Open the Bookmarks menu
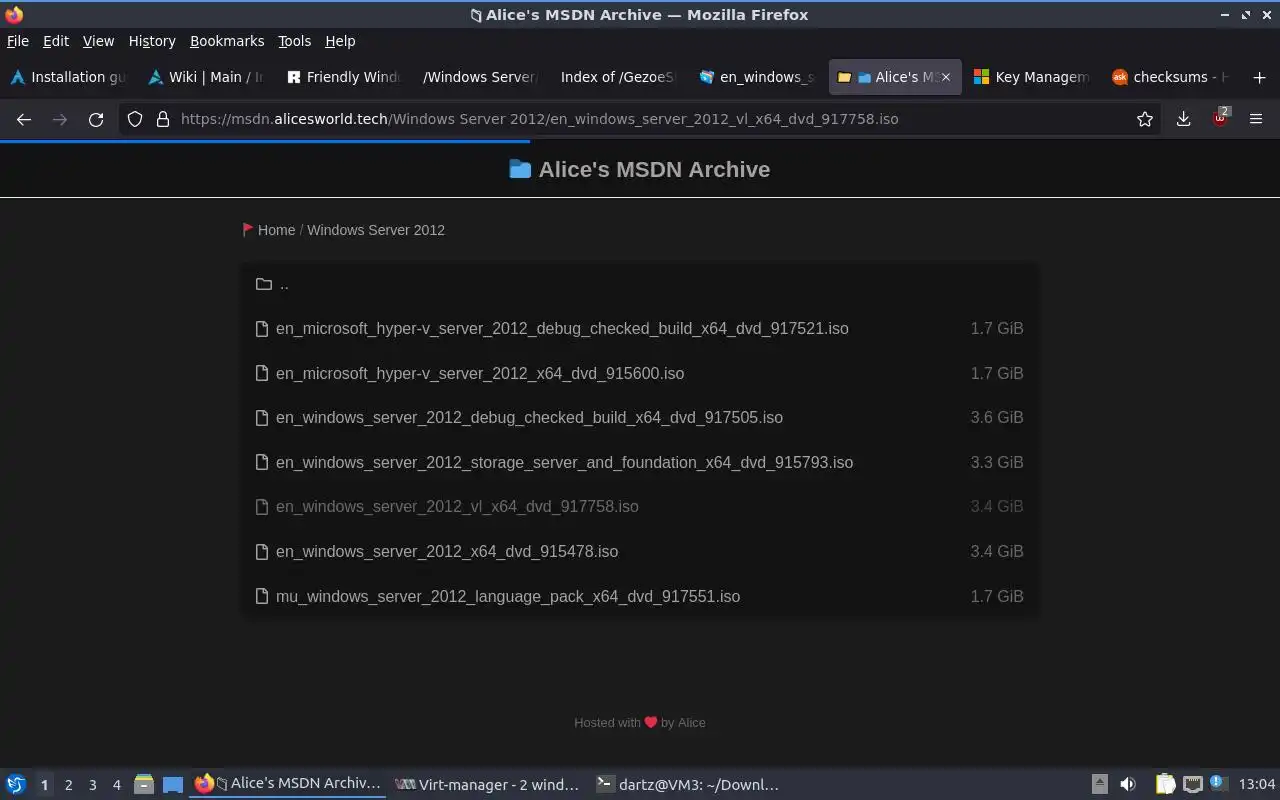 coord(227,41)
